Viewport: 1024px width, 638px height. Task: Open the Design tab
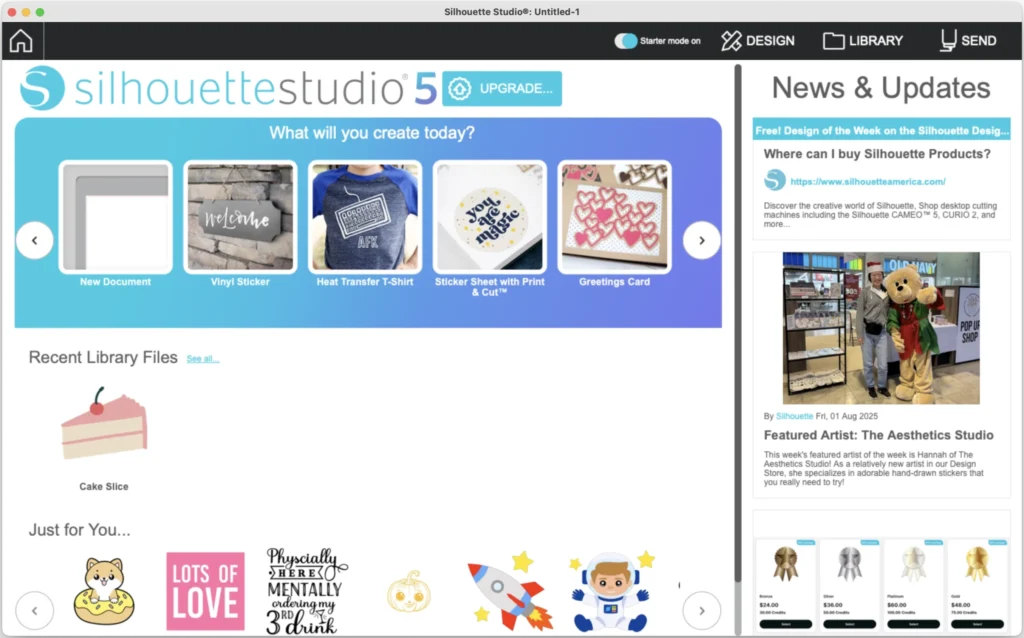[758, 41]
